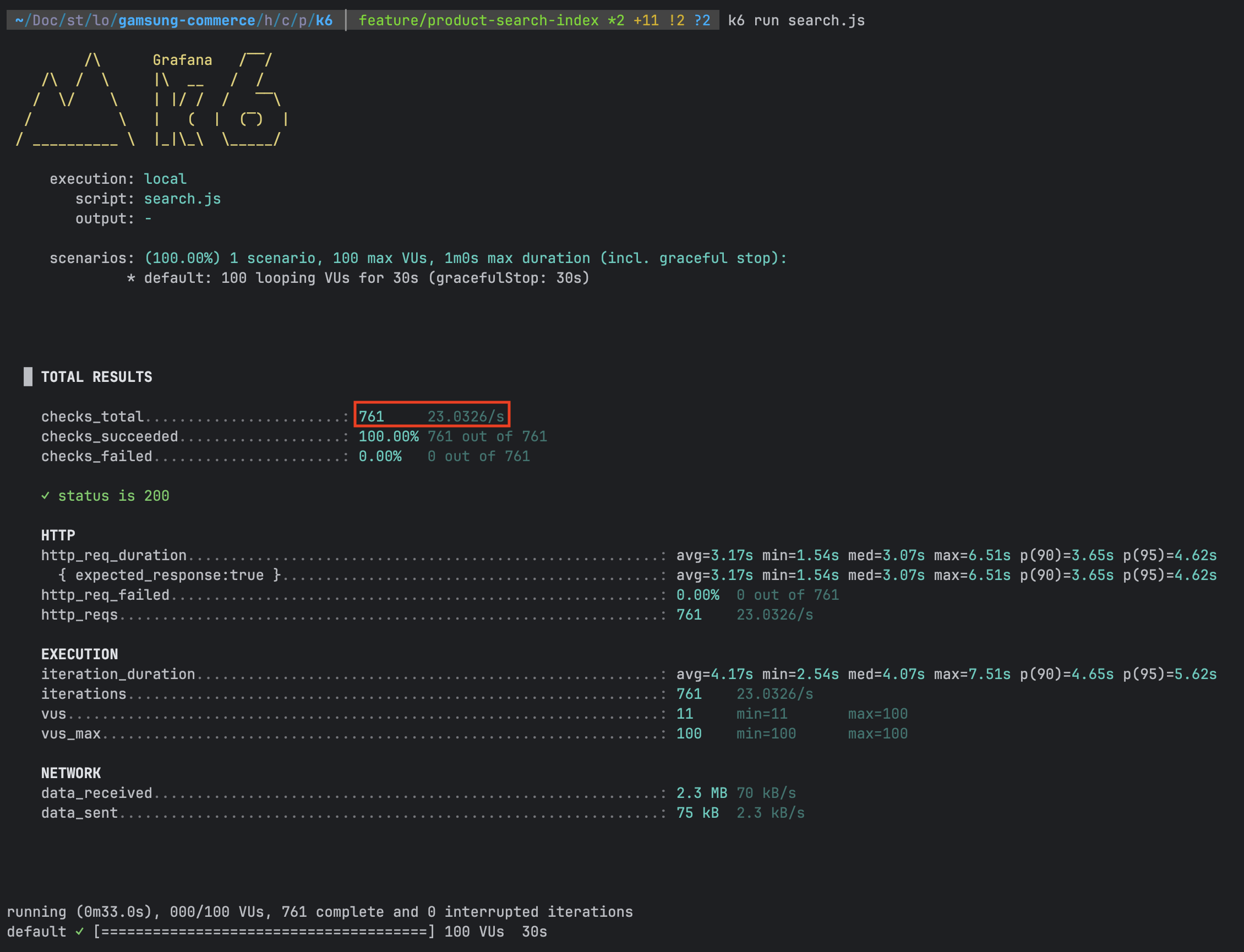
Task: Click the NETWORK section heading
Action: point(71,773)
